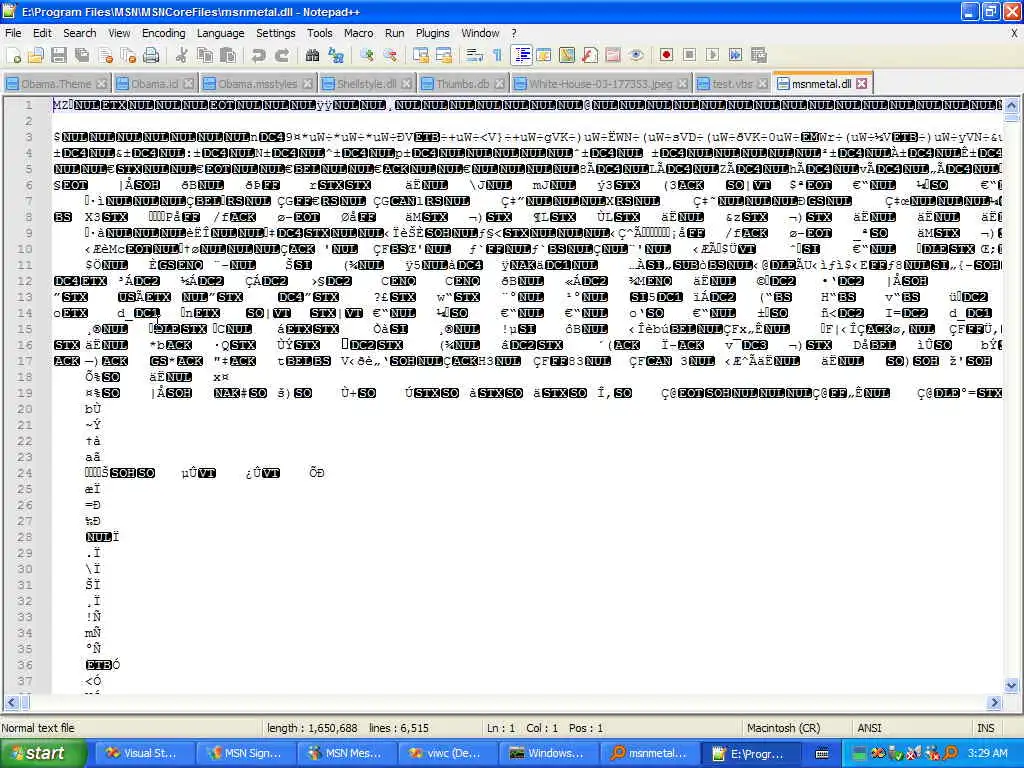Click the Cut scissors icon

[x=182, y=56]
